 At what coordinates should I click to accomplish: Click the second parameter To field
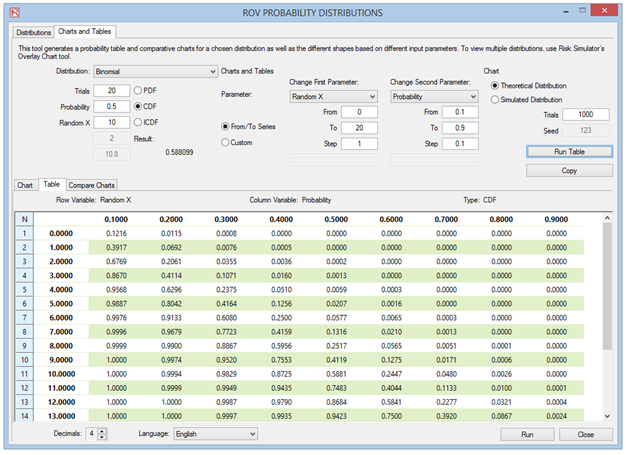coord(460,128)
